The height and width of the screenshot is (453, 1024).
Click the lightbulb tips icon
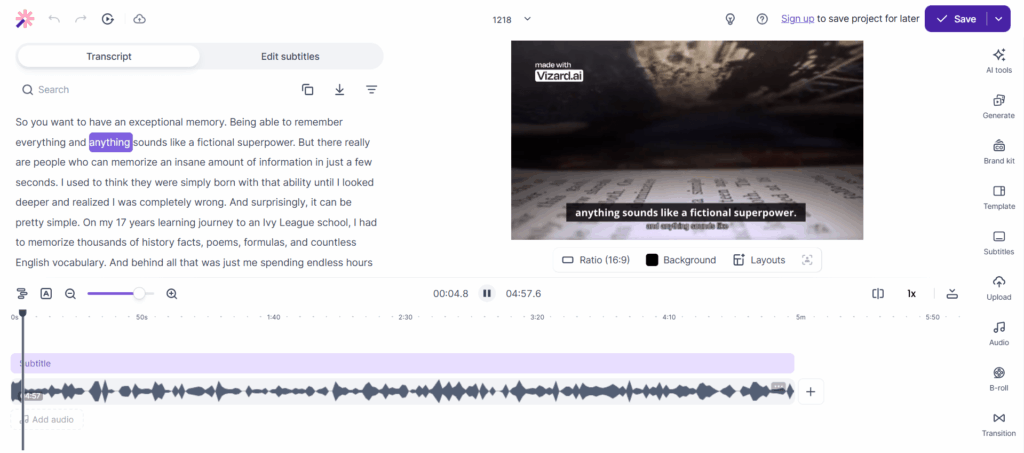[731, 19]
